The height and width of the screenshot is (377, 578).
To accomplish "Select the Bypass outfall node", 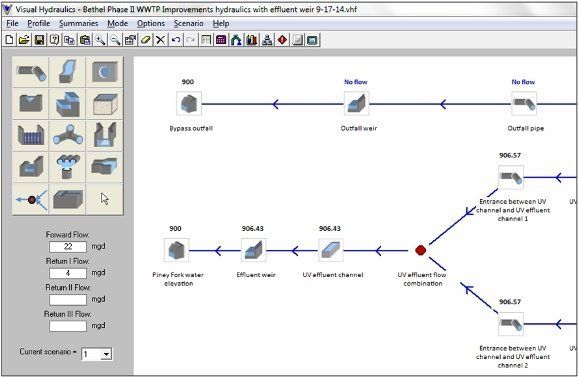I will pos(189,104).
